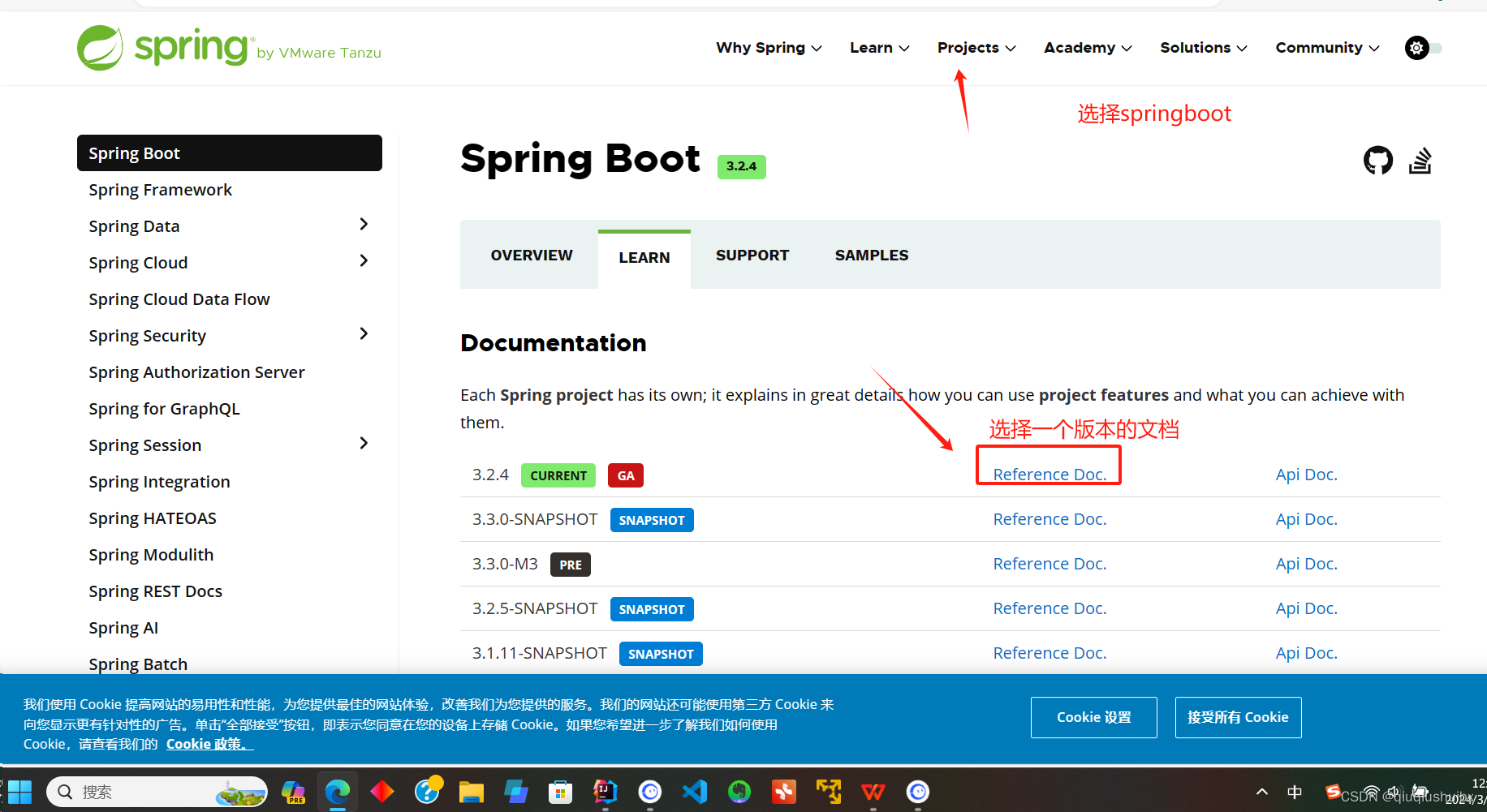Open the Cookie 政策 link

coord(209,744)
